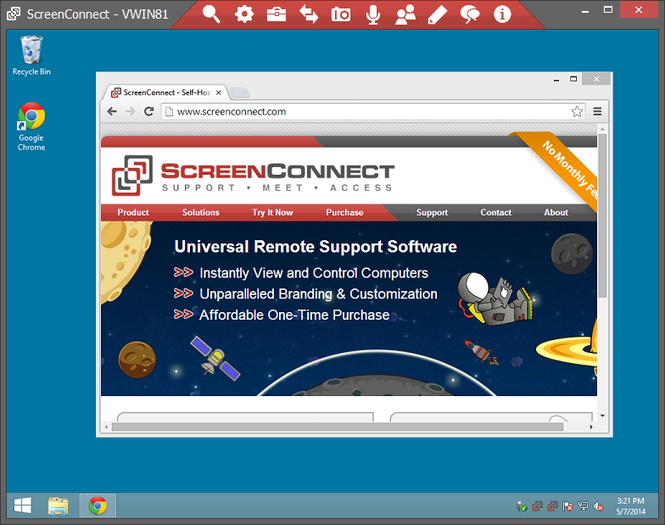Capture screenshot with camera icon
665x525 pixels.
[x=341, y=15]
